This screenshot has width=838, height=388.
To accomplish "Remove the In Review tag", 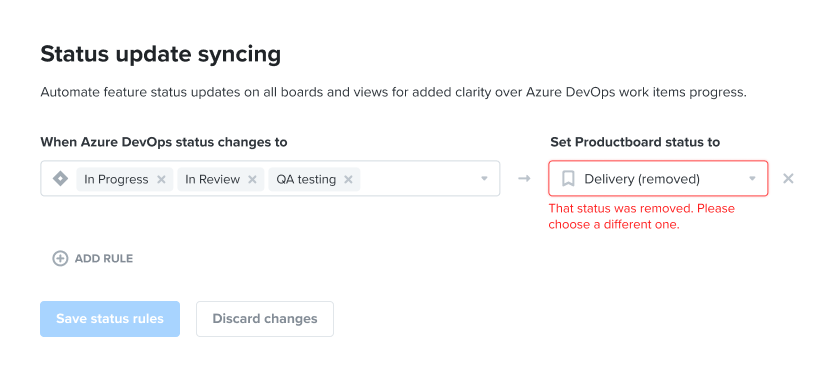I will 253,180.
